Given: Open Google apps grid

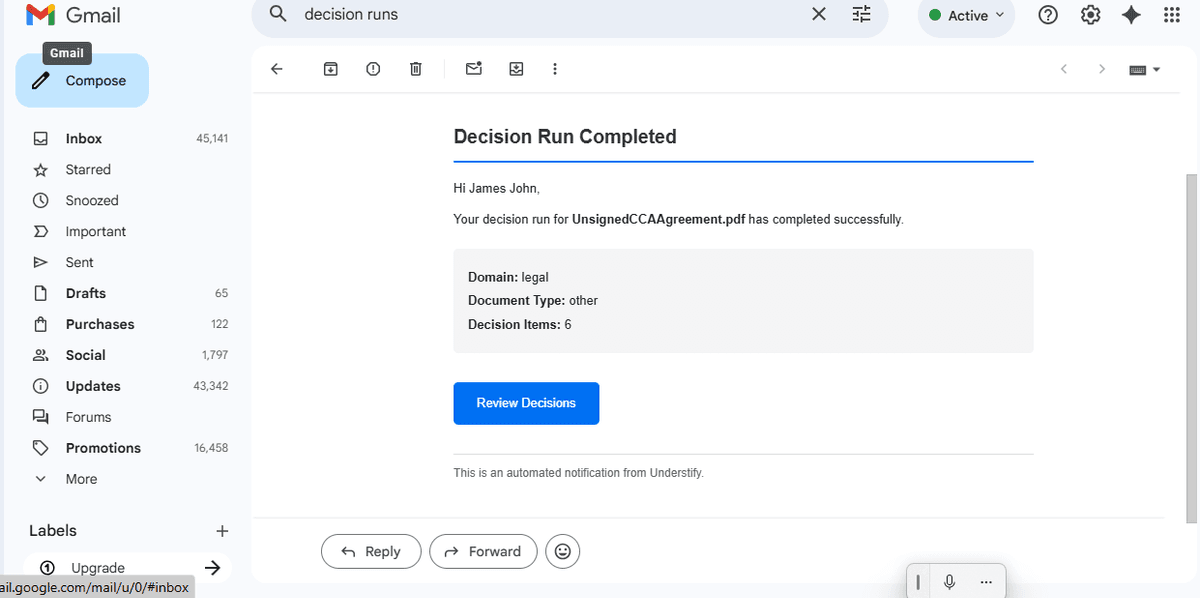Looking at the screenshot, I should pyautogui.click(x=1171, y=14).
